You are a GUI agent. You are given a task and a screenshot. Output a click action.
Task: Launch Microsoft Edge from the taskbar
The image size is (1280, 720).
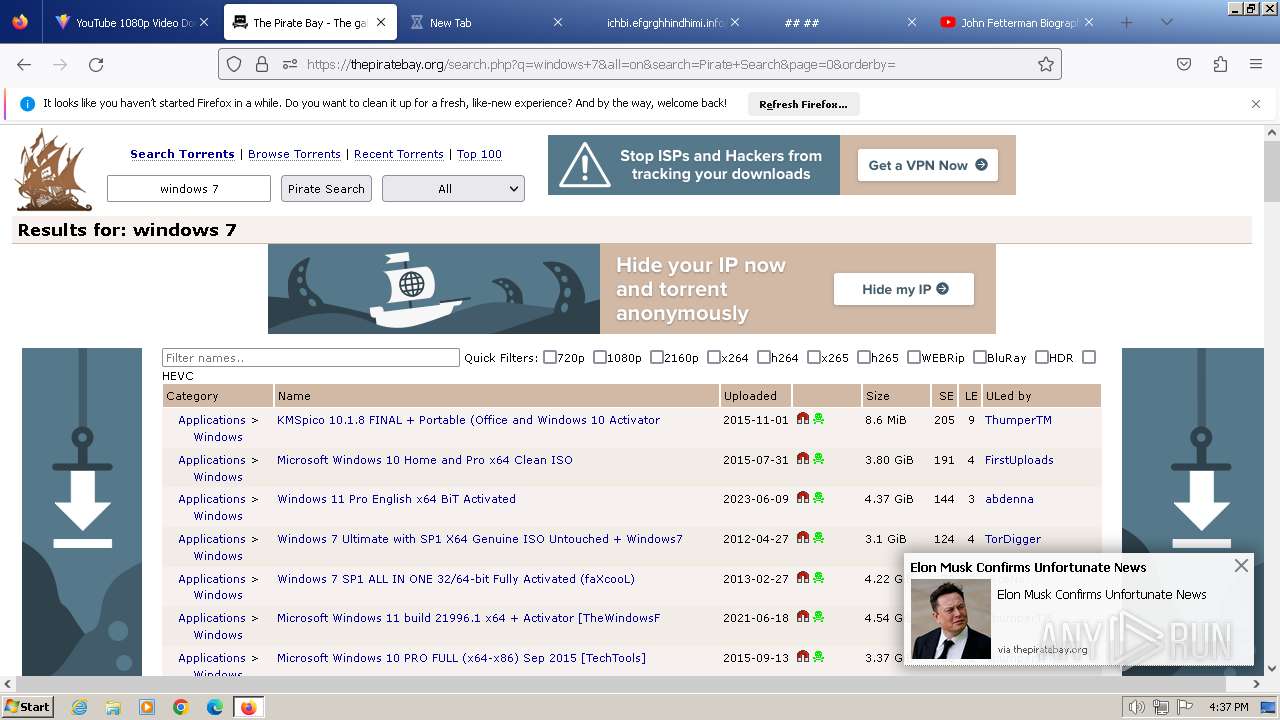tap(215, 707)
